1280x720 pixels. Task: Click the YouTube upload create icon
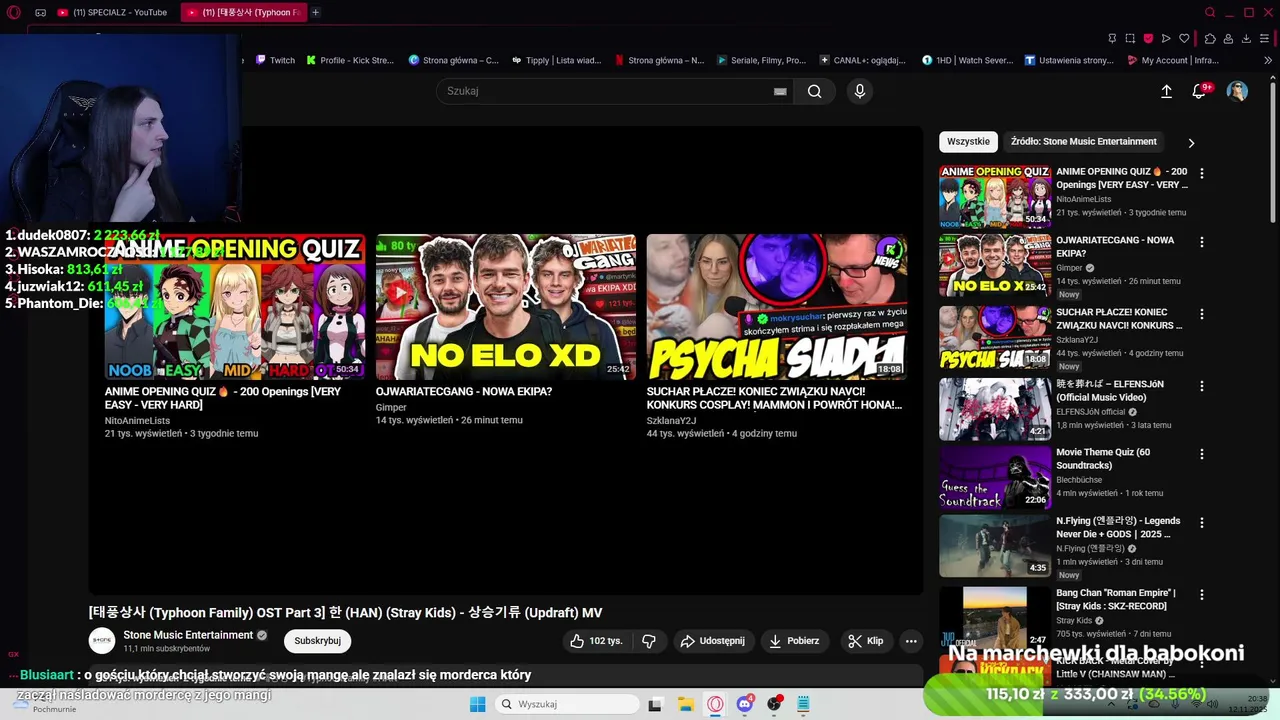click(1166, 91)
